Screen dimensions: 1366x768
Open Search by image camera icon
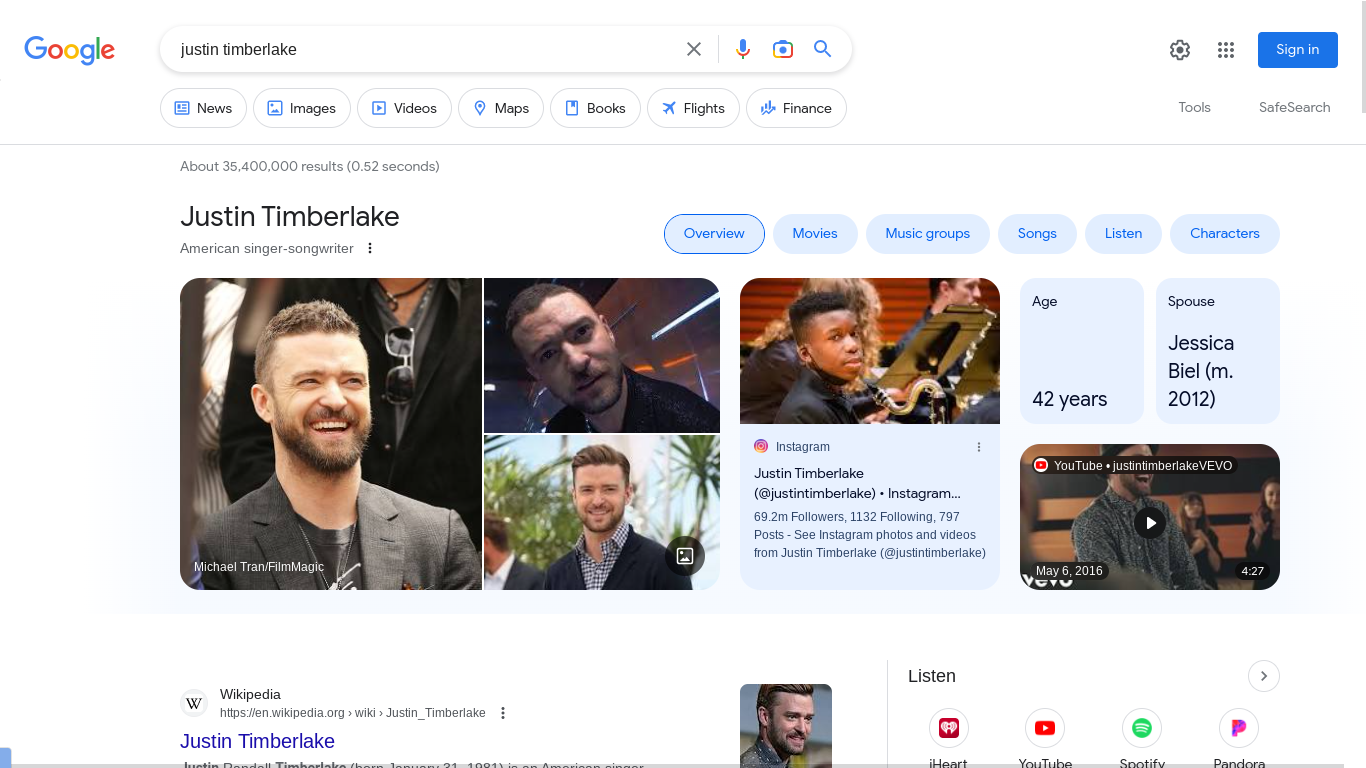click(x=783, y=49)
